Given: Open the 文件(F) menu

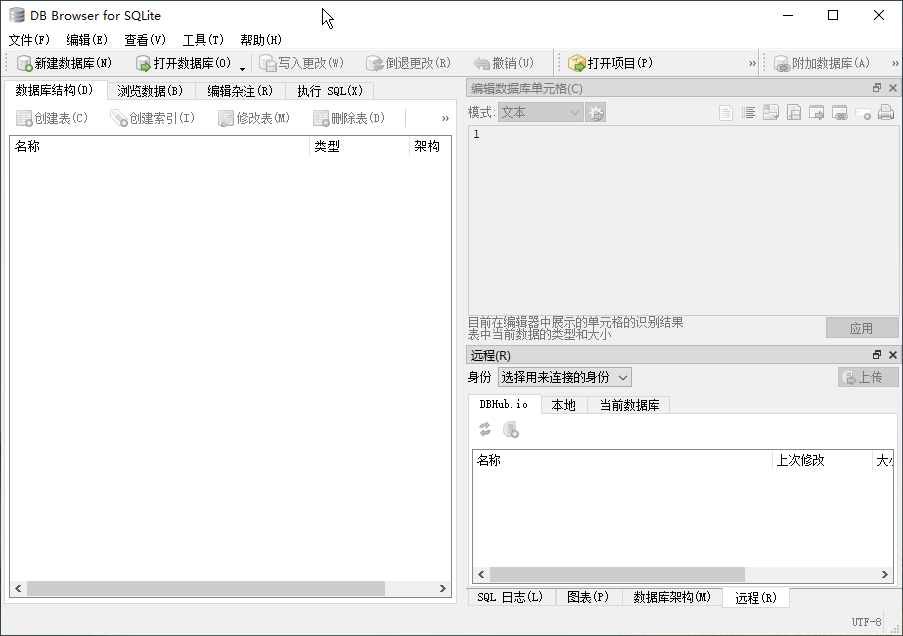Looking at the screenshot, I should click(x=29, y=40).
